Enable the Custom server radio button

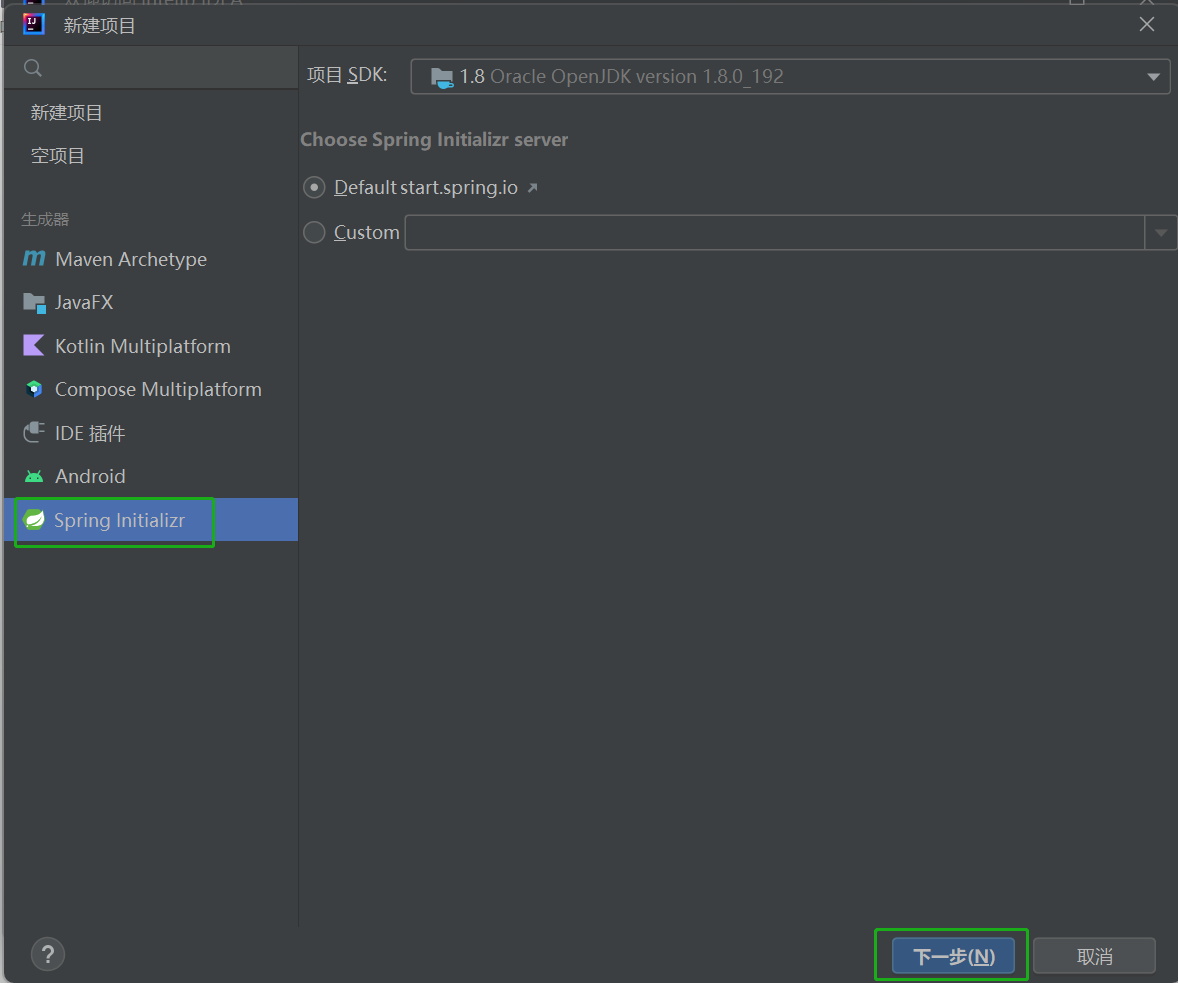click(x=313, y=232)
